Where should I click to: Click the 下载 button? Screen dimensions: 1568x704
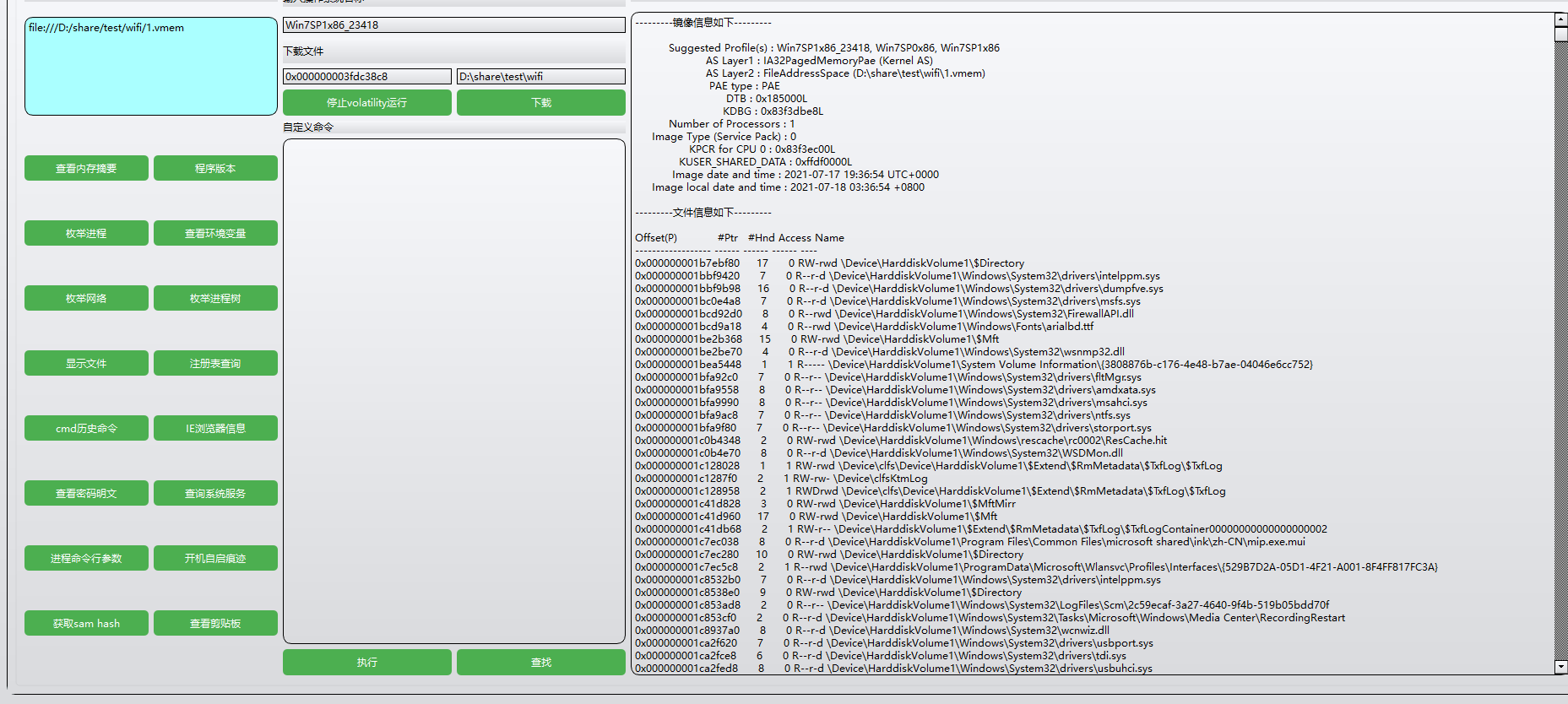point(541,102)
